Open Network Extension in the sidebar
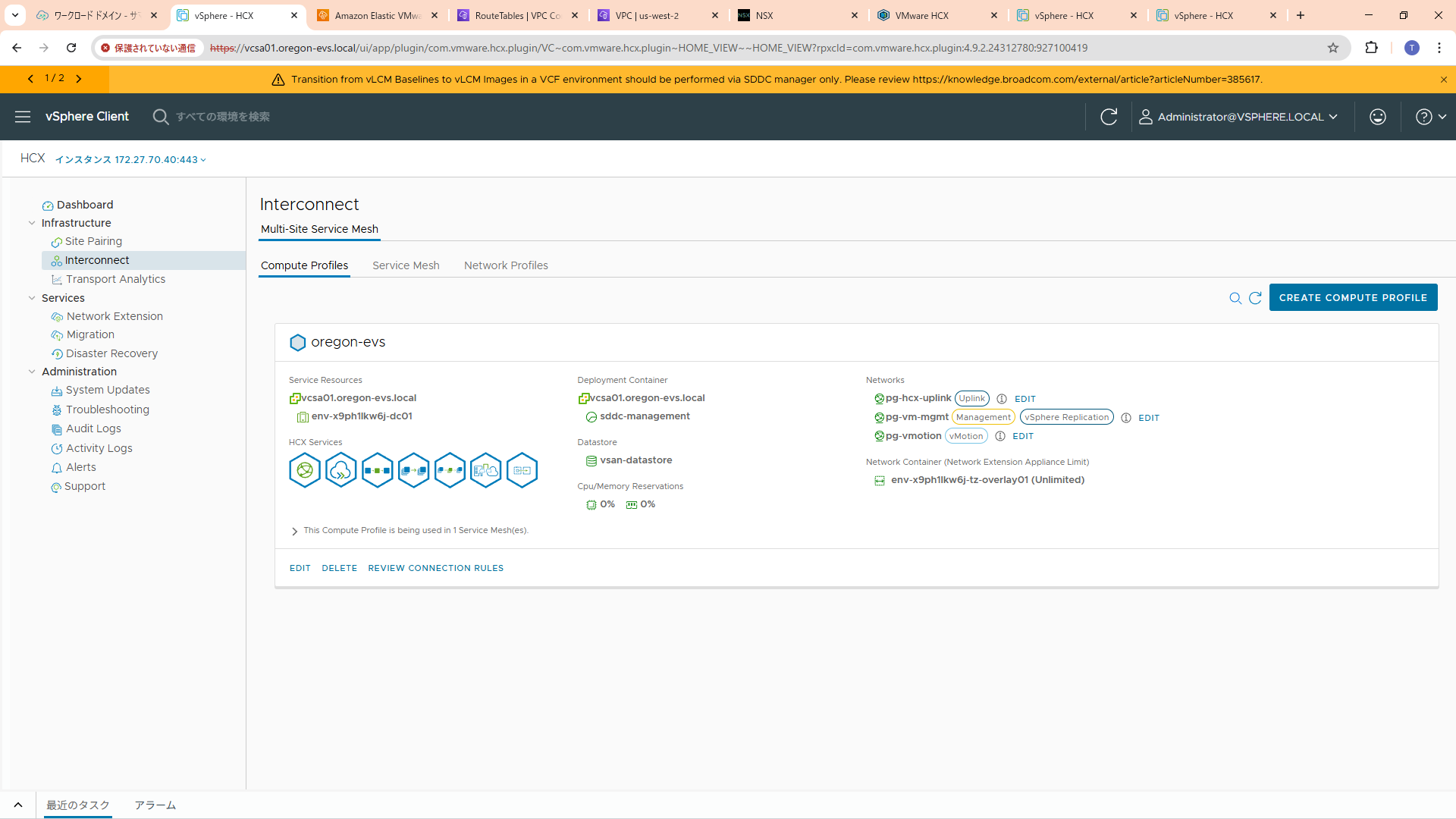Screen dimensions: 1456x819 [115, 316]
